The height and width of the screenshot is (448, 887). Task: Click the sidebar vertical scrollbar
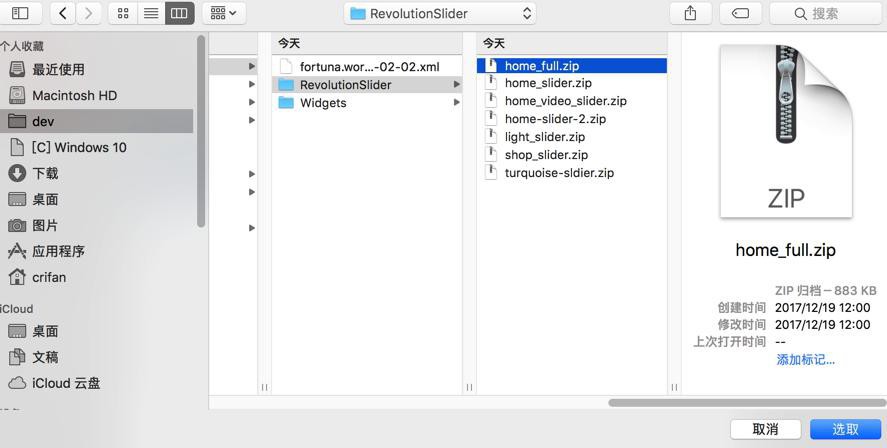[200, 131]
